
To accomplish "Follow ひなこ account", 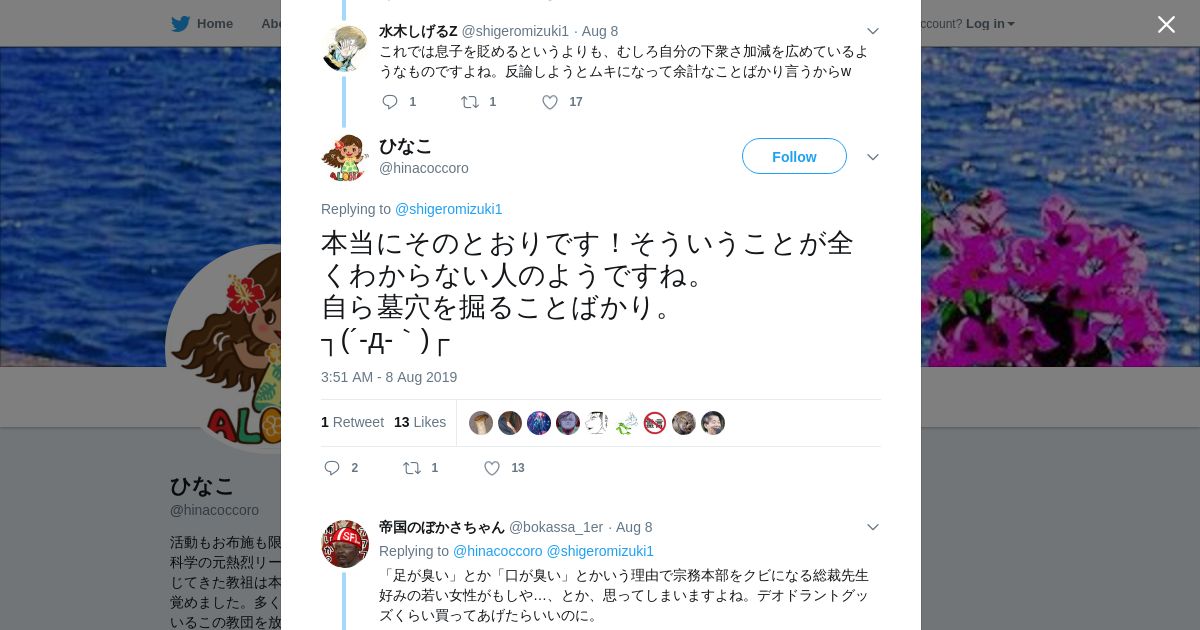I will (794, 156).
